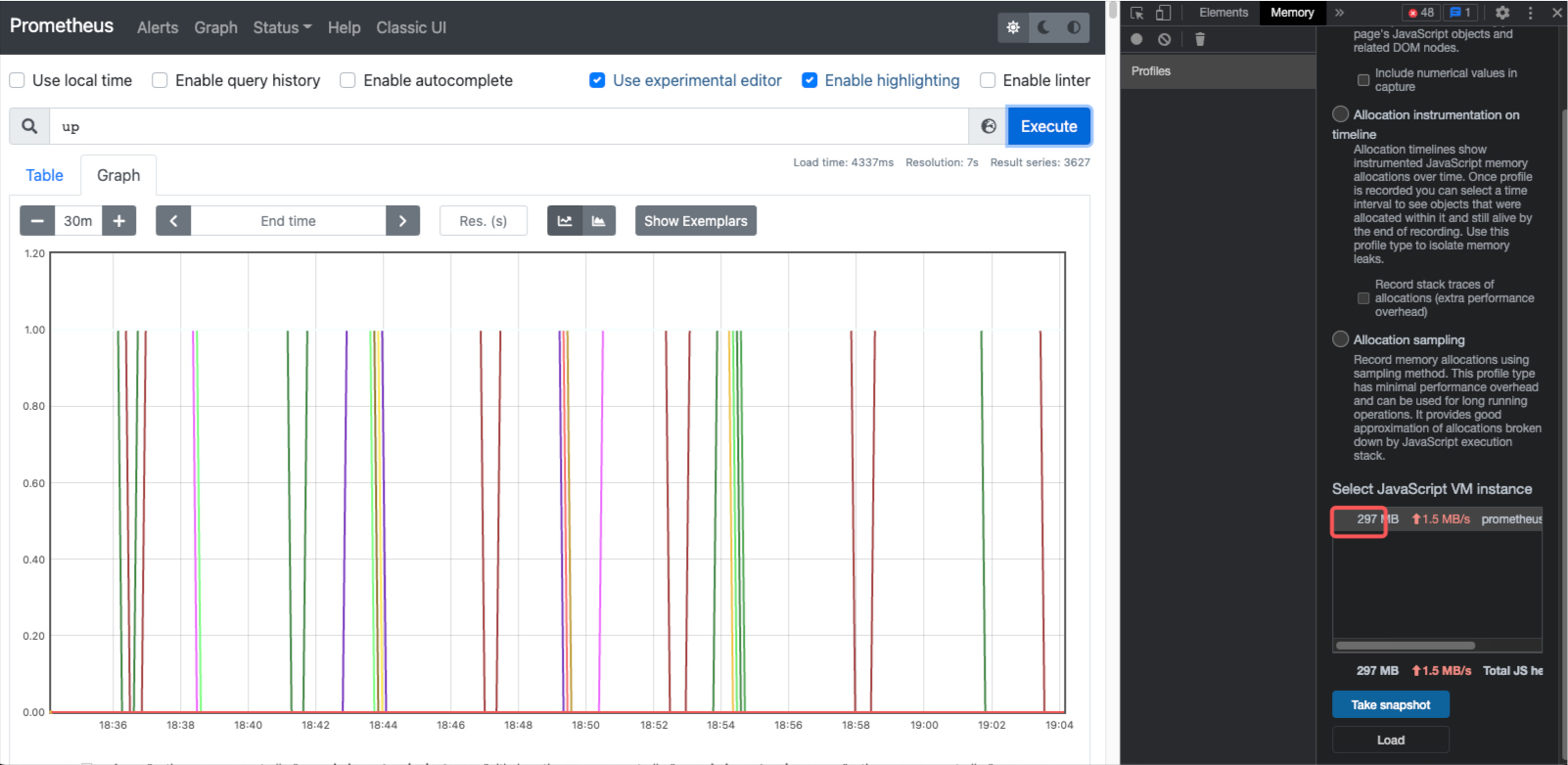
Task: Open the Elements tab in DevTools
Action: pos(1223,13)
